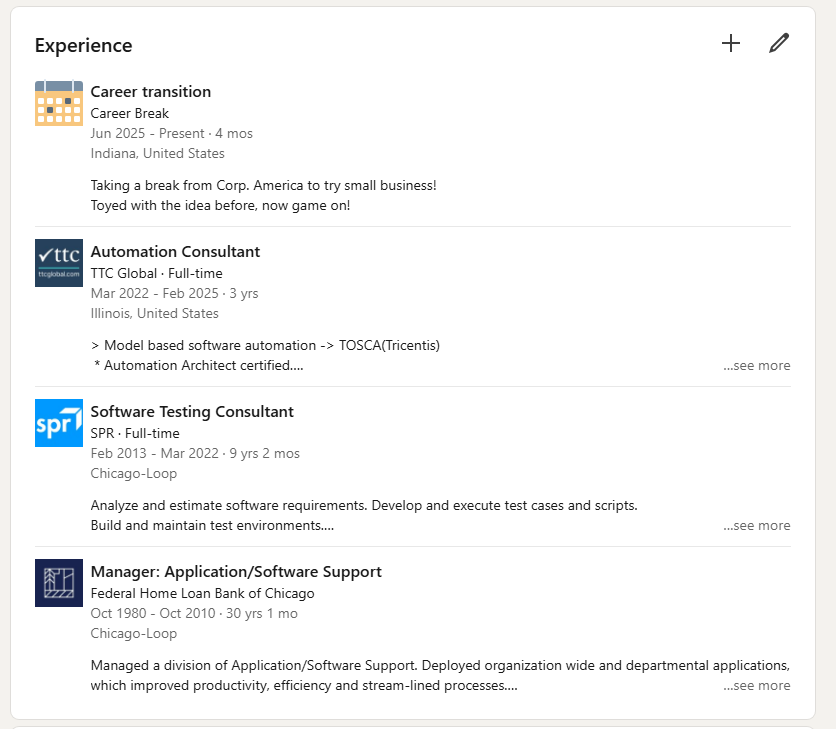Select 'Analyze and estimate software requirements' line
This screenshot has height=729, width=836.
coord(364,506)
